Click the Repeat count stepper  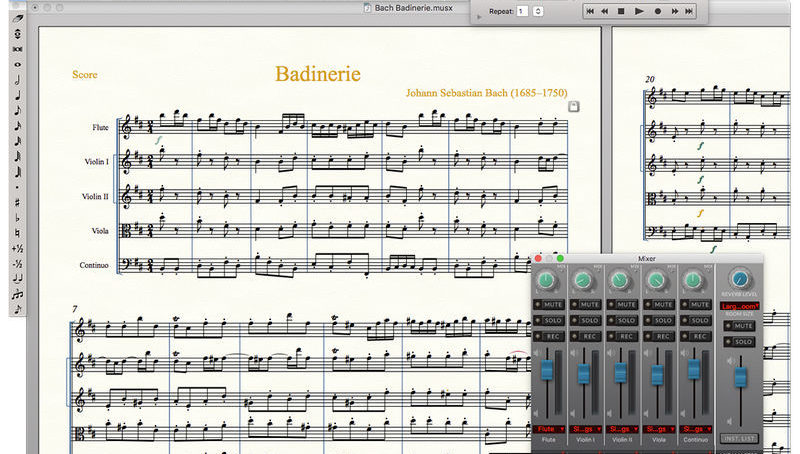click(x=538, y=11)
